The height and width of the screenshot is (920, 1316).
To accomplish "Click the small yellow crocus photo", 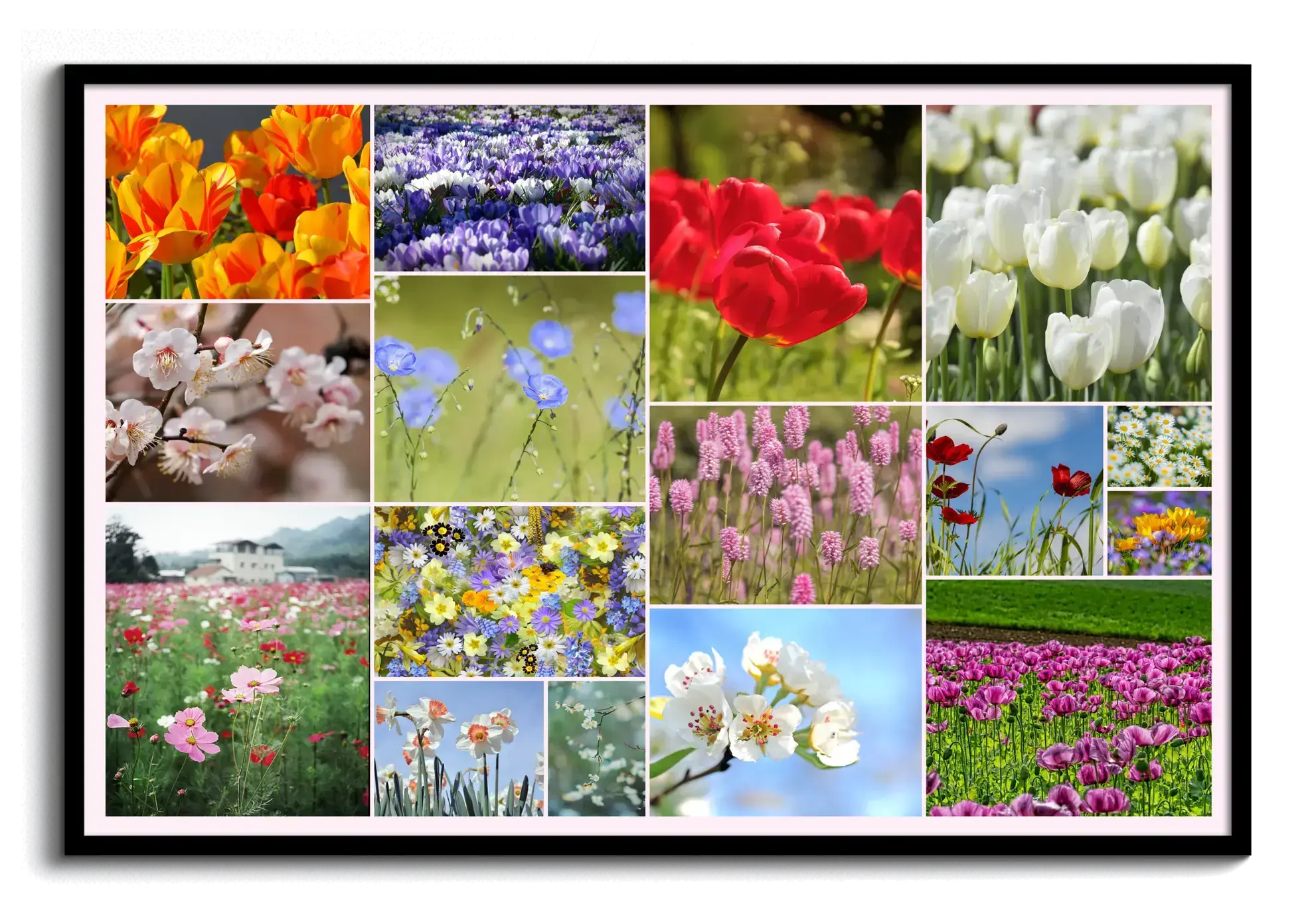I will (x=1159, y=533).
